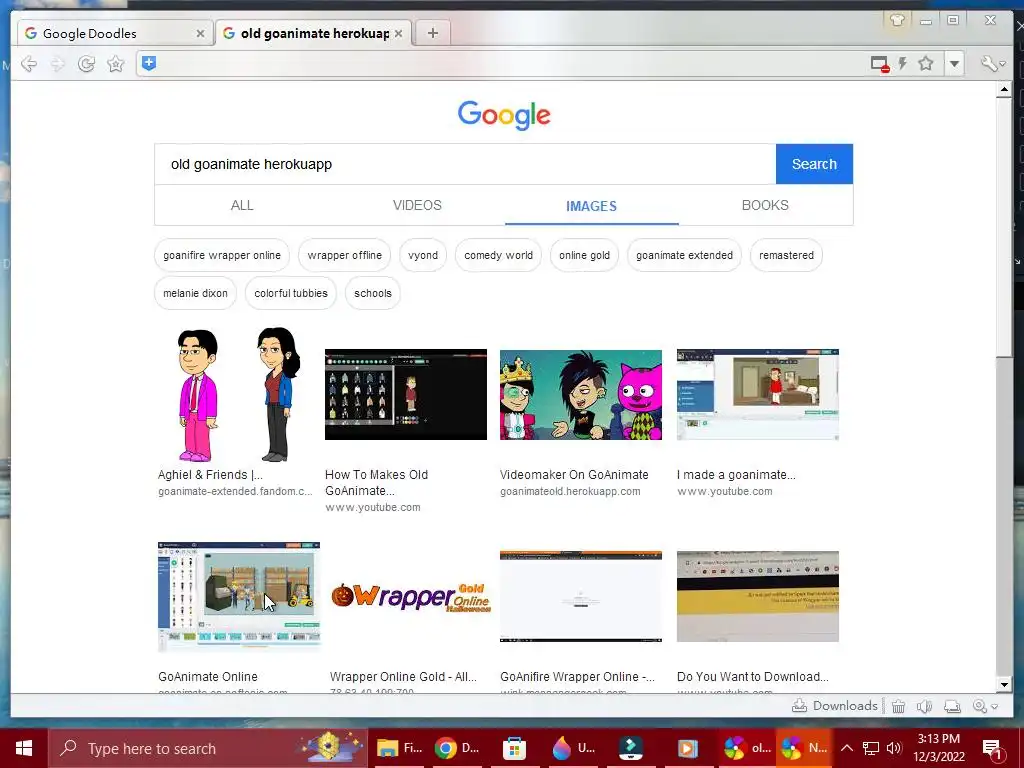Click the split screen icon in status bar
The height and width of the screenshot is (768, 1024).
pyautogui.click(x=952, y=706)
